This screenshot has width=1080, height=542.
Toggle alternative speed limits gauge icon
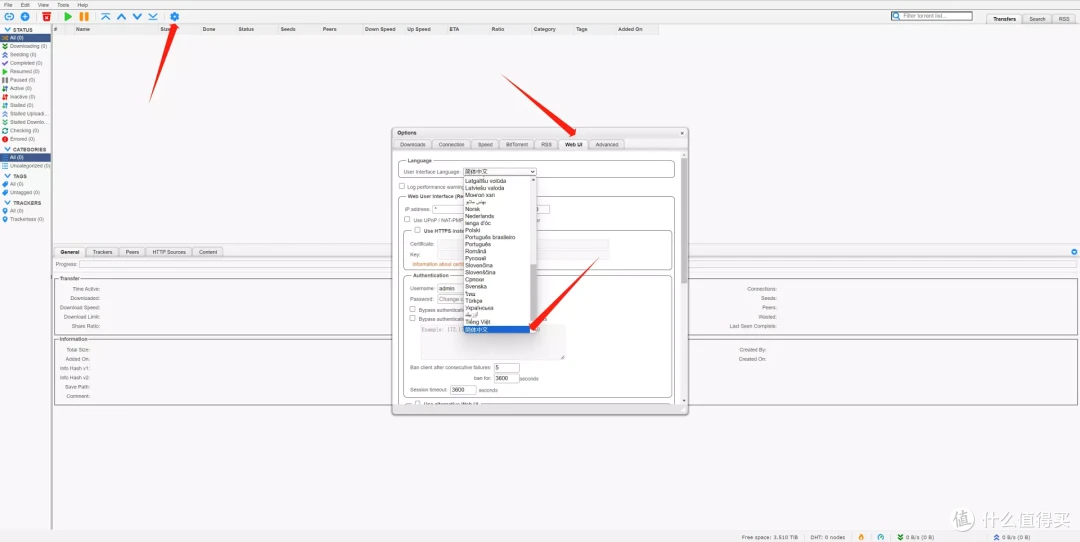(x=880, y=537)
